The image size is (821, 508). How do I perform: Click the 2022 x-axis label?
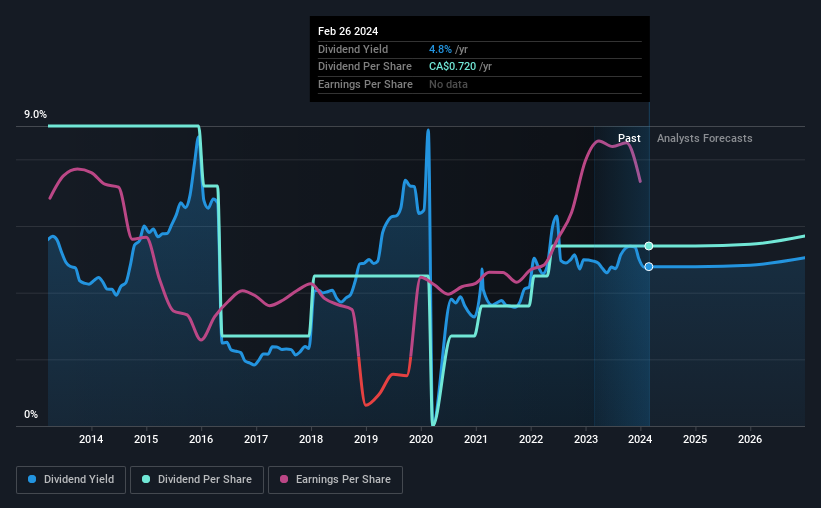point(531,439)
